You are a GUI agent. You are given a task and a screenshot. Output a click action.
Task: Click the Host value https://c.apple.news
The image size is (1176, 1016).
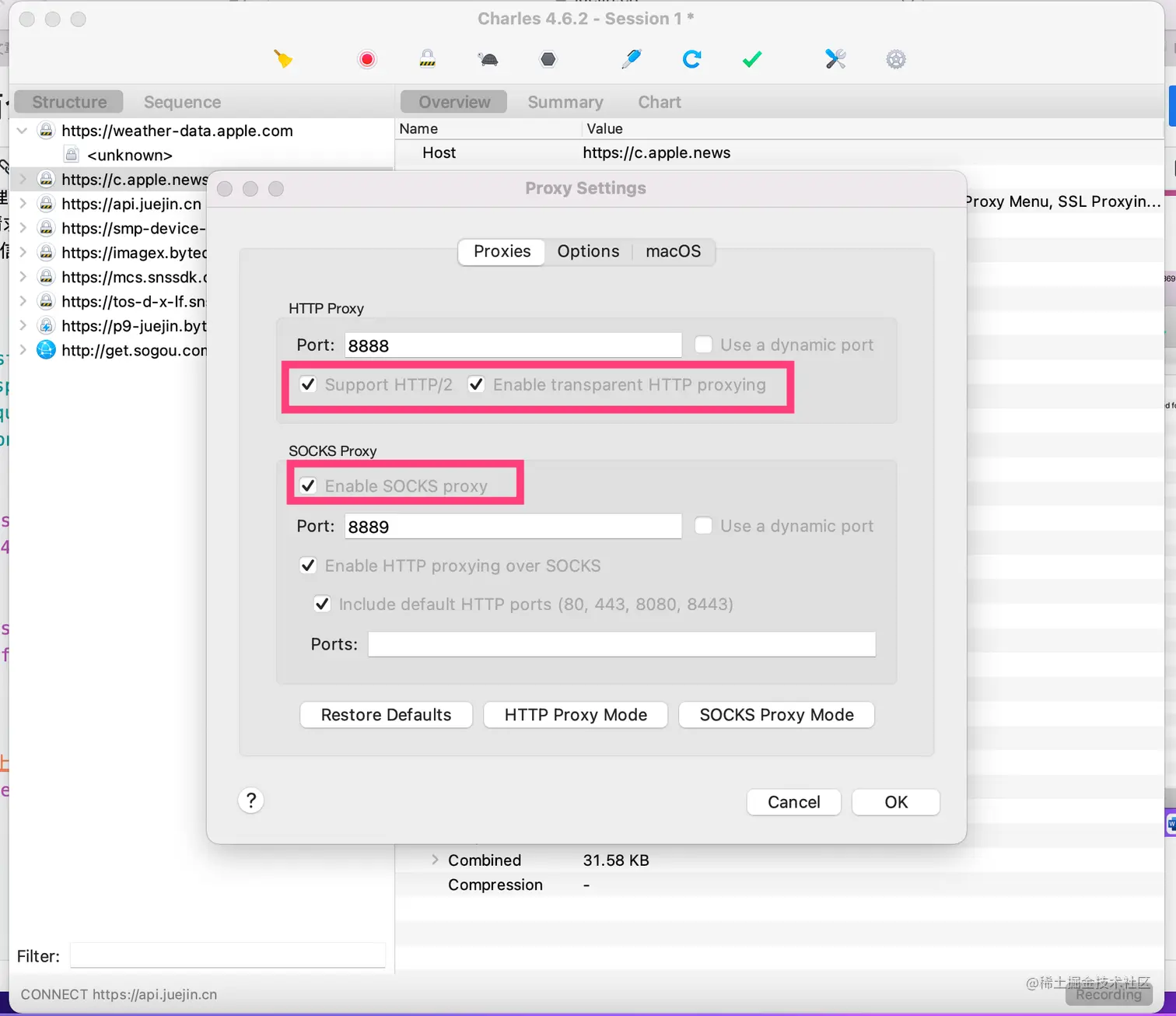pos(656,152)
